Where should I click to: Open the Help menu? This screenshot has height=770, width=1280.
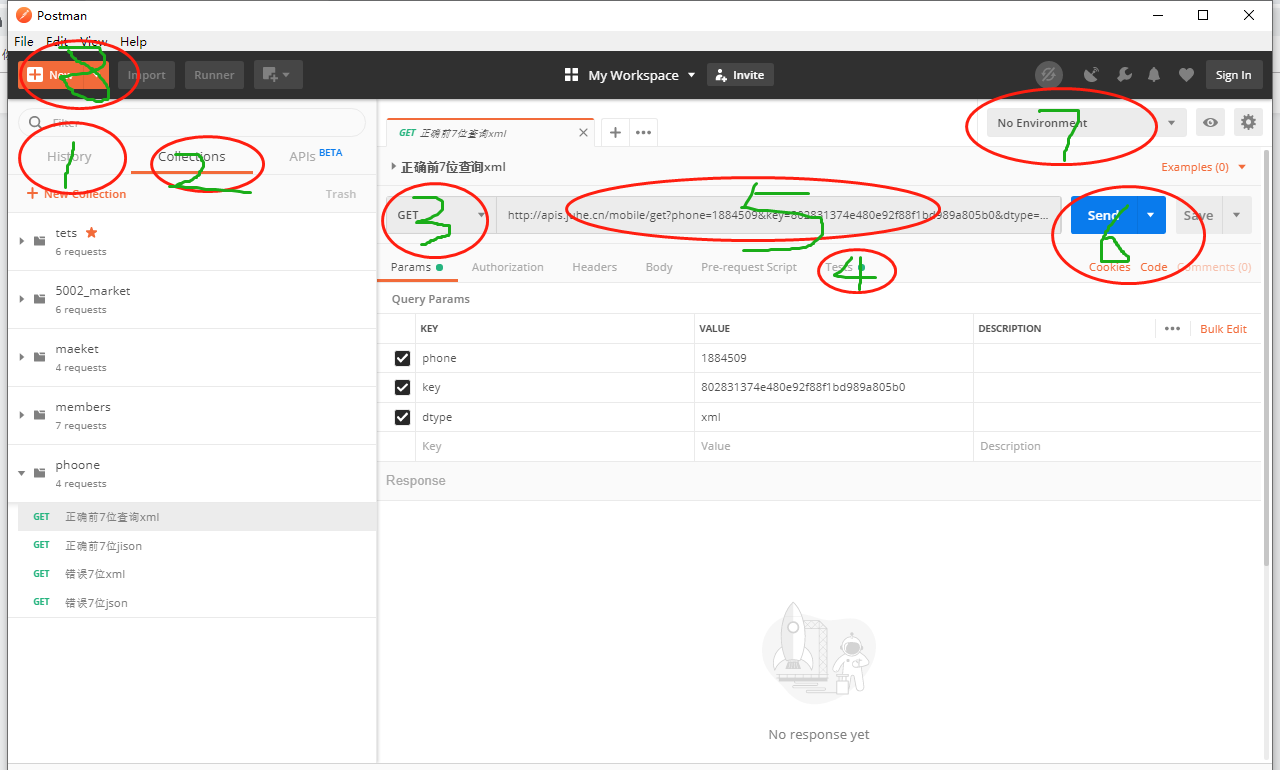[133, 42]
